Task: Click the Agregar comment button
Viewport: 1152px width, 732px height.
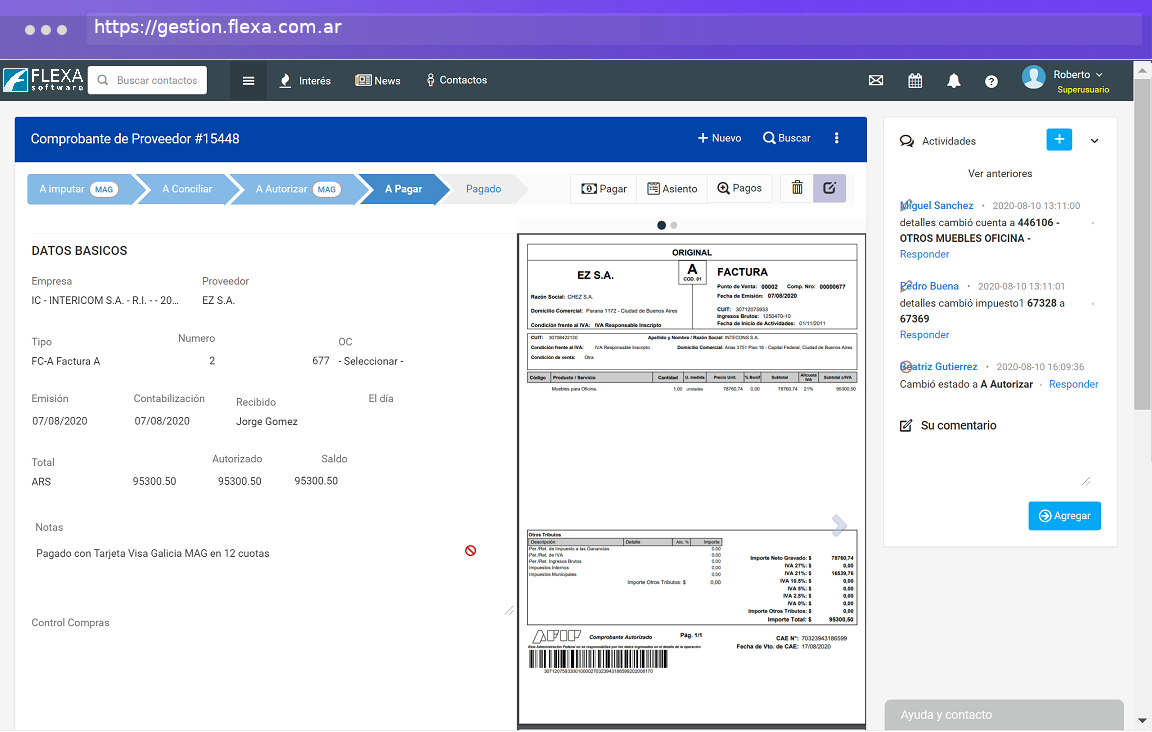Action: coord(1064,516)
